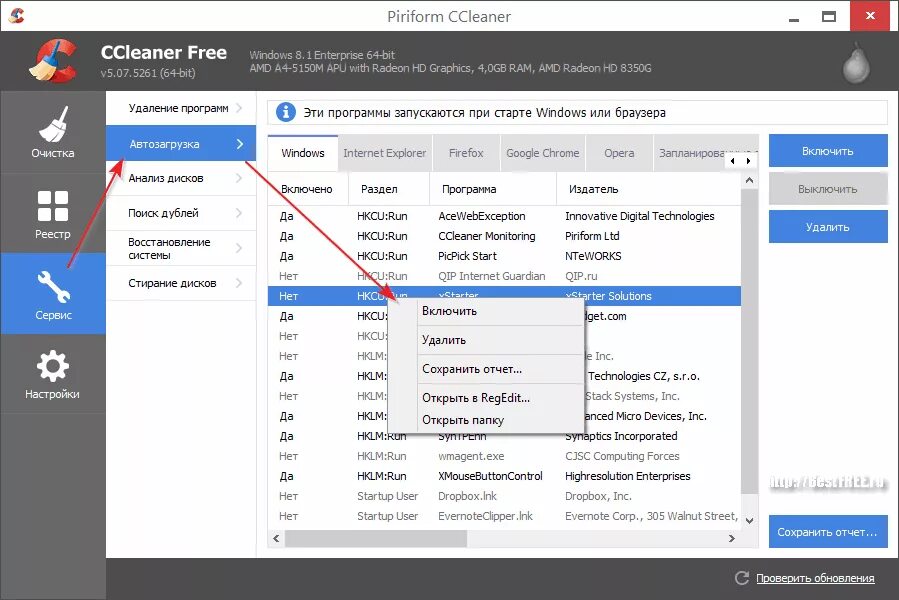Switch to Internet Explorer tab

(x=385, y=153)
